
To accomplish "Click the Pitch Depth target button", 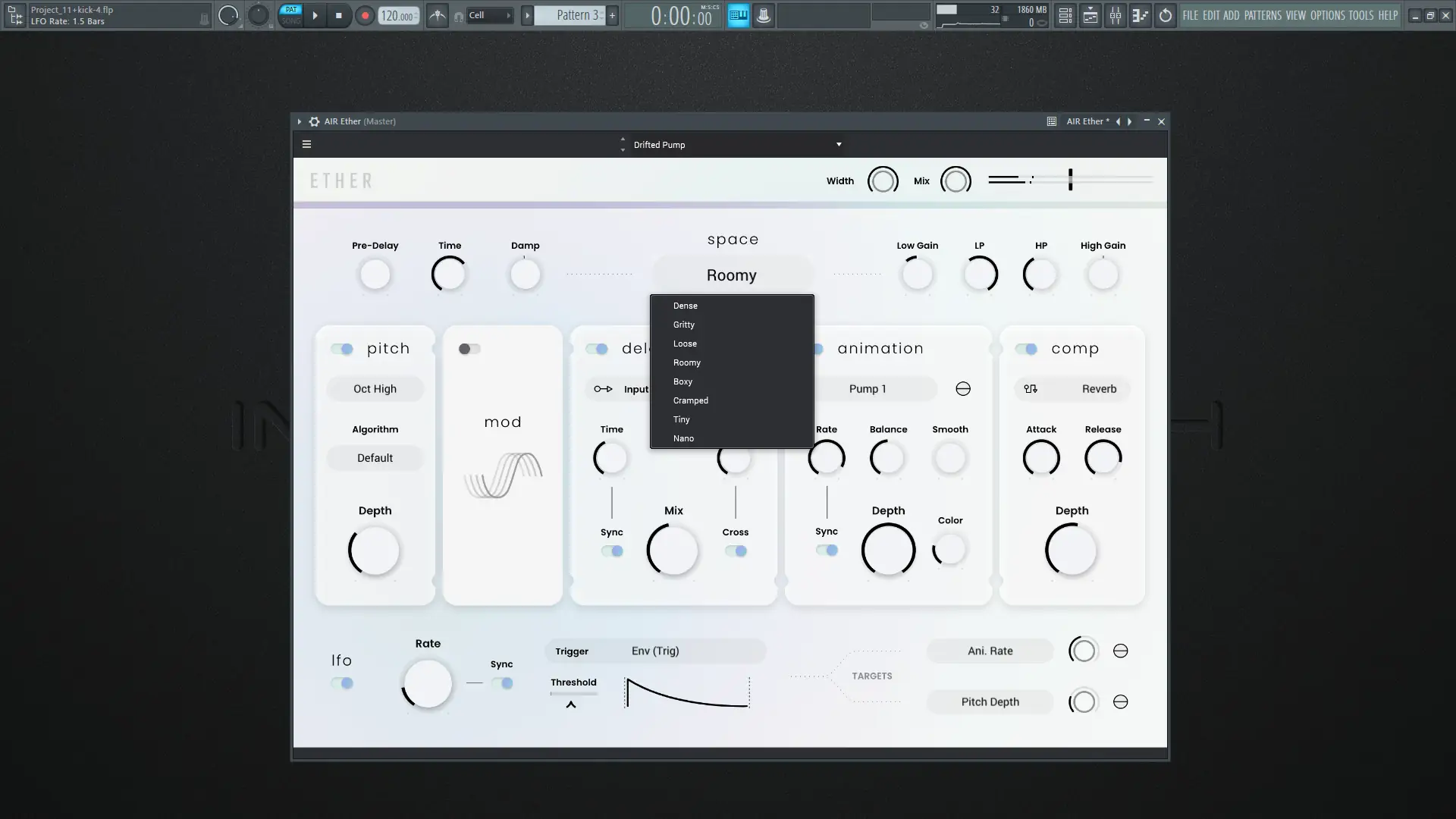I will 990,702.
